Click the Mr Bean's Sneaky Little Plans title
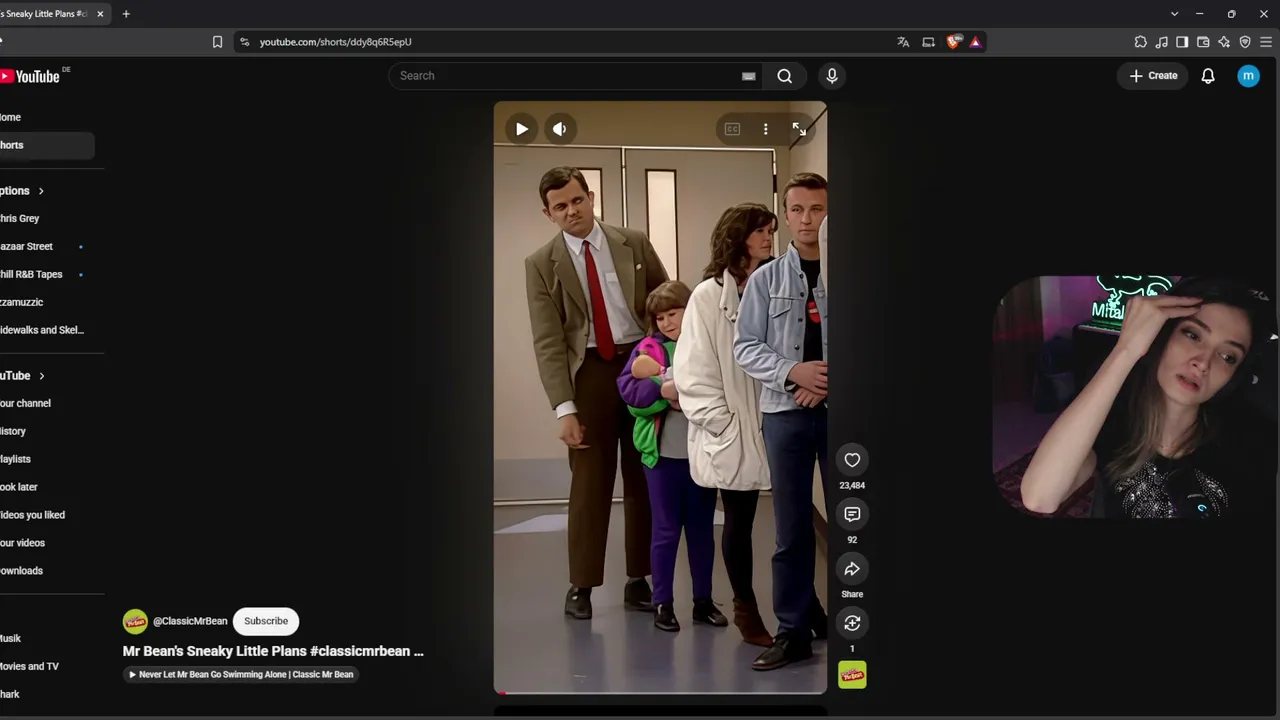The height and width of the screenshot is (720, 1280). (273, 651)
